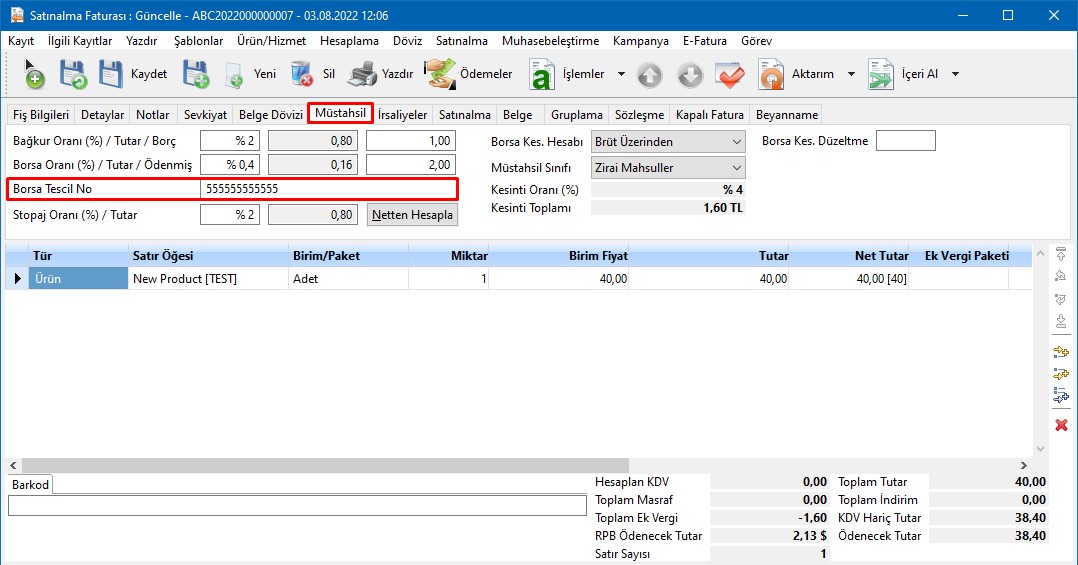The height and width of the screenshot is (565, 1078).
Task: Click the red checkmark toolbar icon
Action: 730,75
